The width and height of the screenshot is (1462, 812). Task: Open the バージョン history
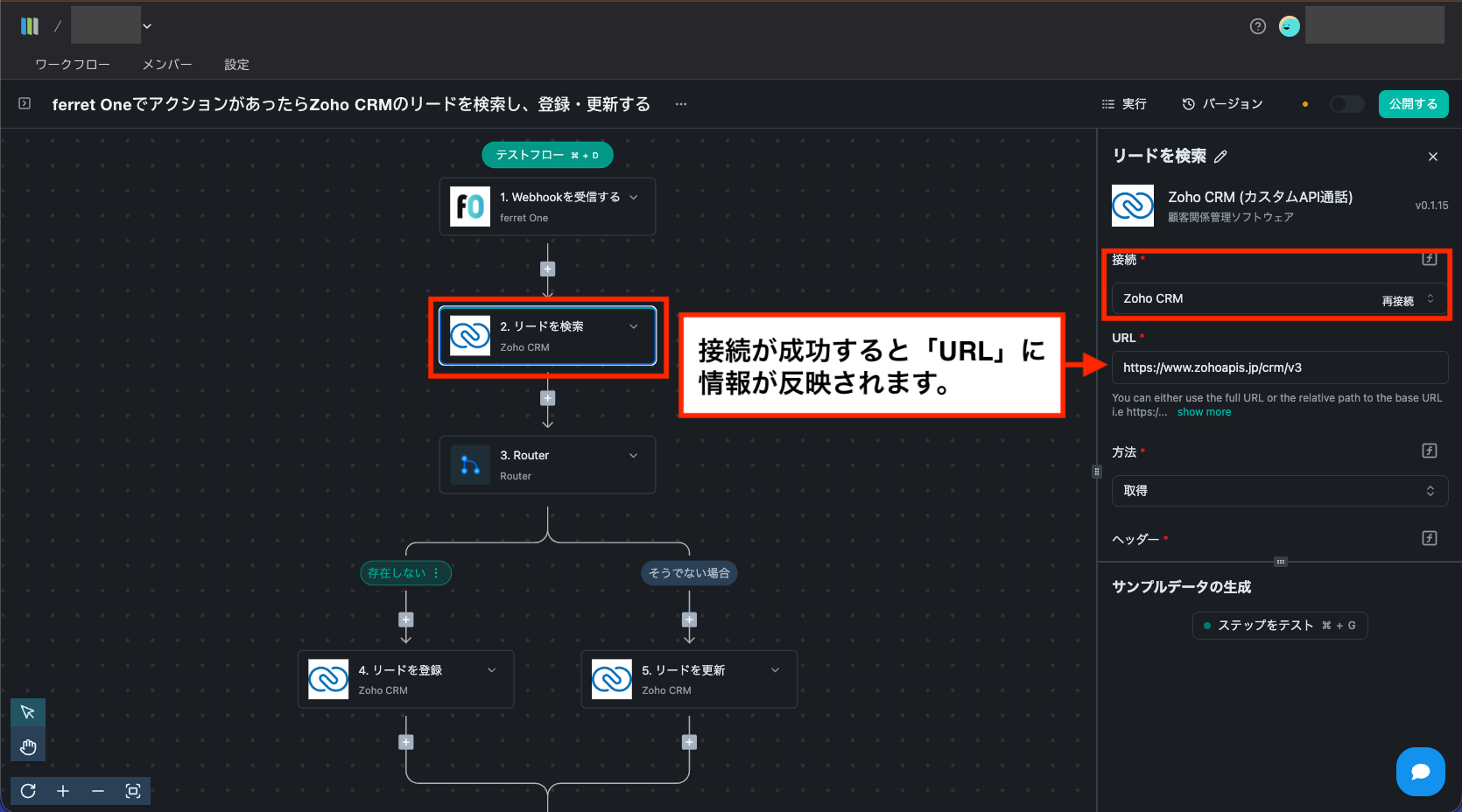pyautogui.click(x=1222, y=104)
